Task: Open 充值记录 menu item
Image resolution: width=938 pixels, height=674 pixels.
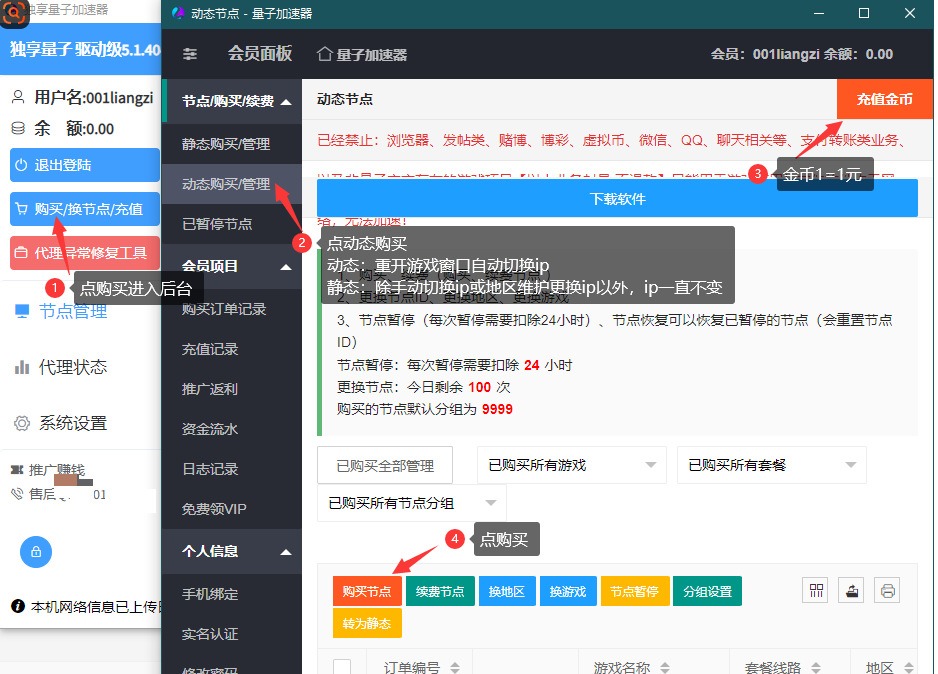Action: pyautogui.click(x=233, y=349)
